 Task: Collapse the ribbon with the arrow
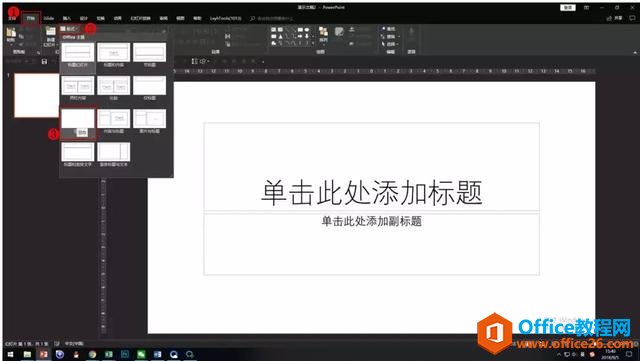tap(635, 53)
